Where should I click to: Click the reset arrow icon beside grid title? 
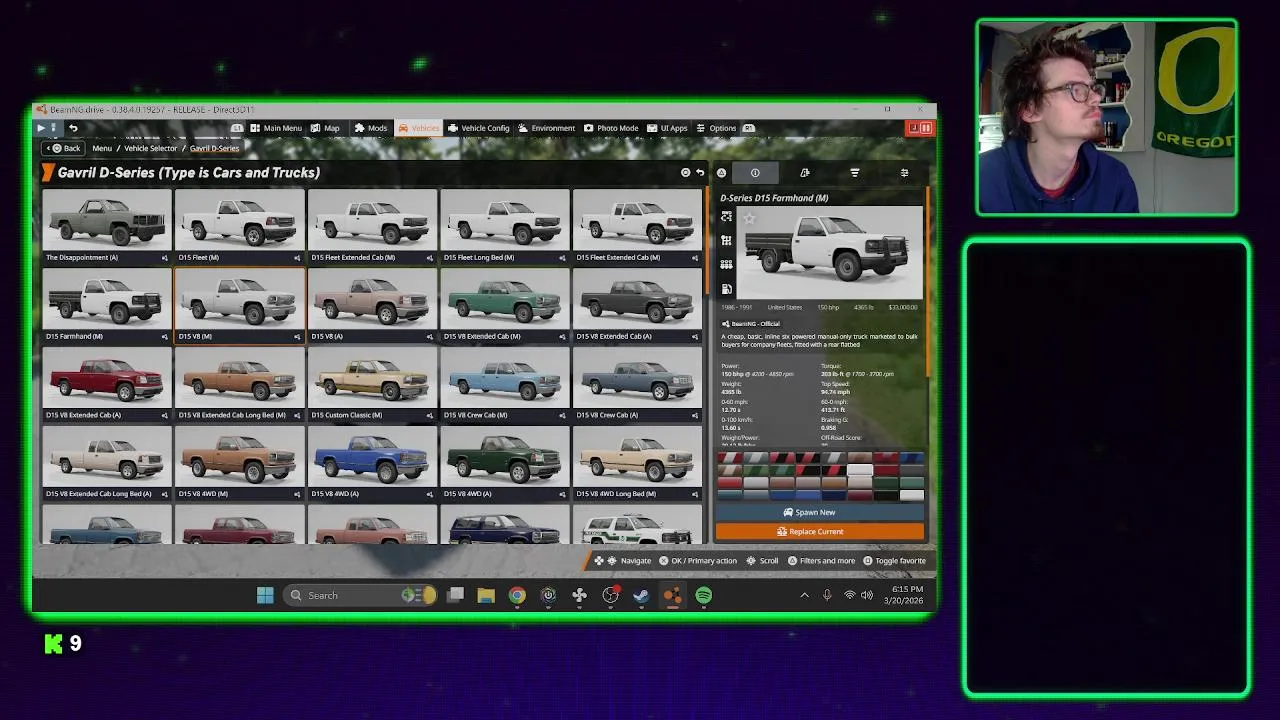point(699,173)
